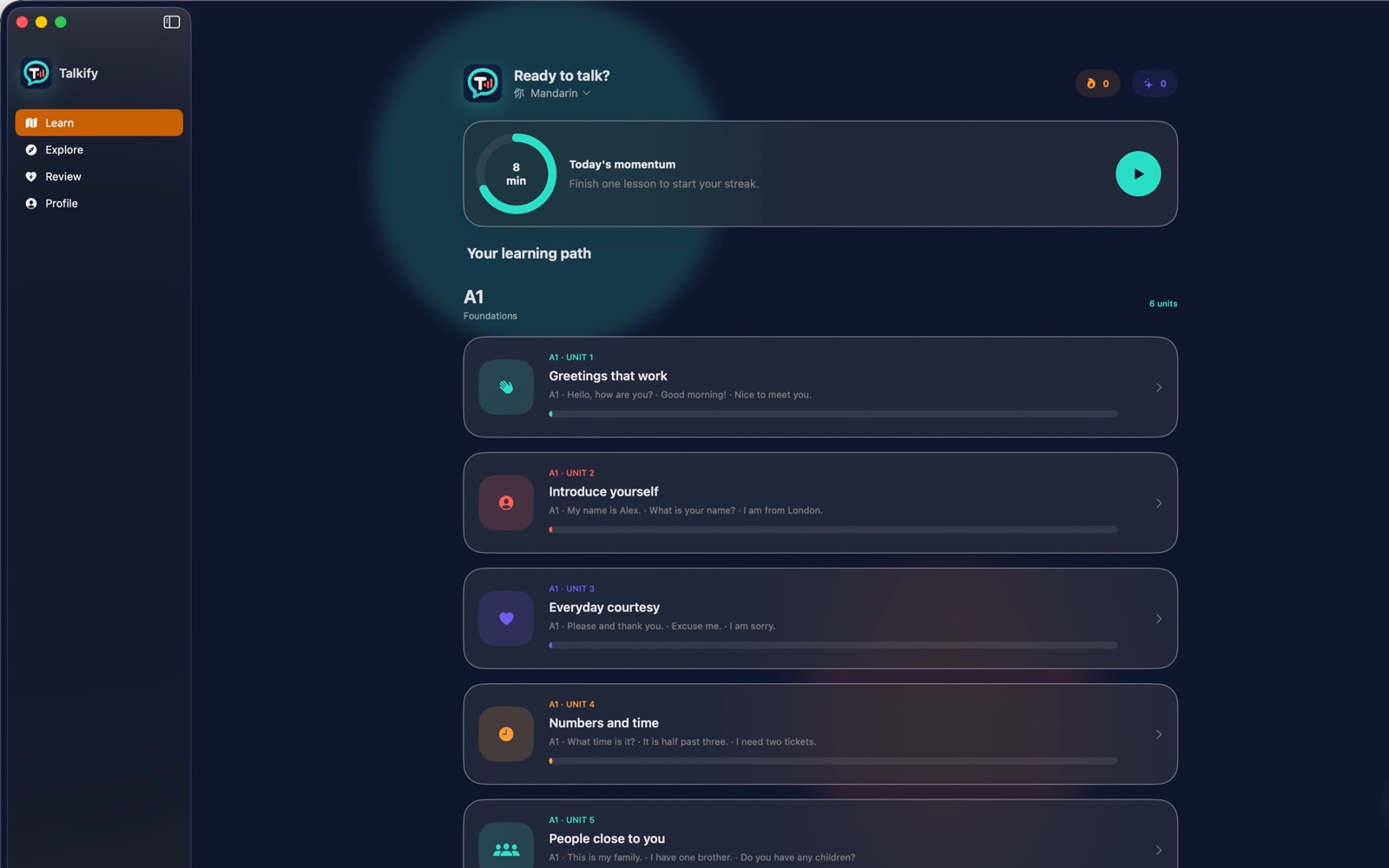Click the Talkify avatar beside Ready to talk
1389x868 pixels.
[483, 83]
